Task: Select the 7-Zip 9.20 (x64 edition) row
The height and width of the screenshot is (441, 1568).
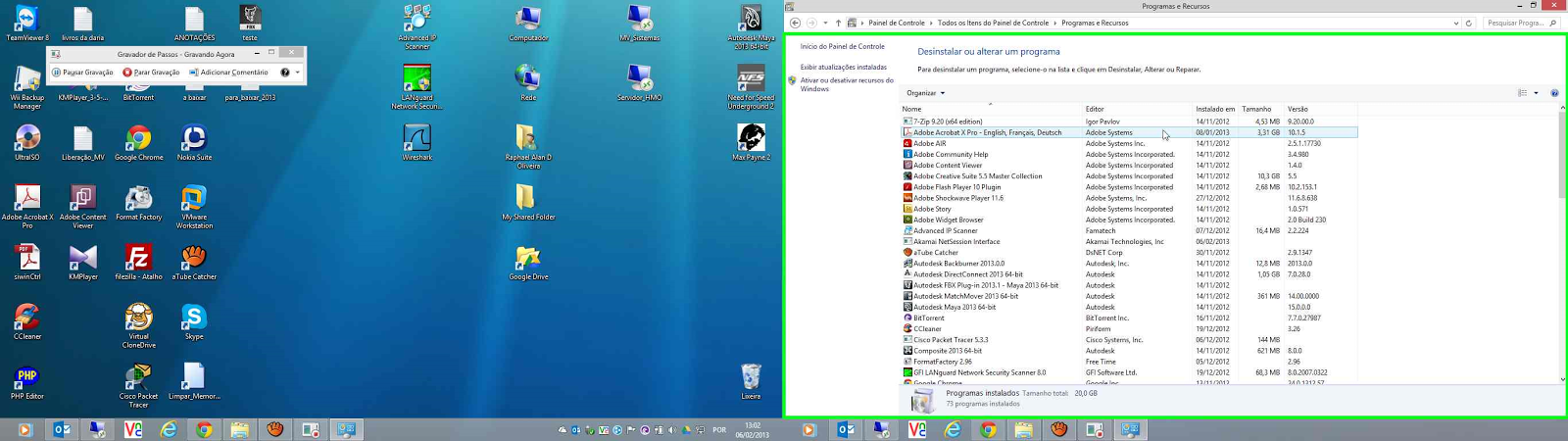Action: coord(1129,122)
